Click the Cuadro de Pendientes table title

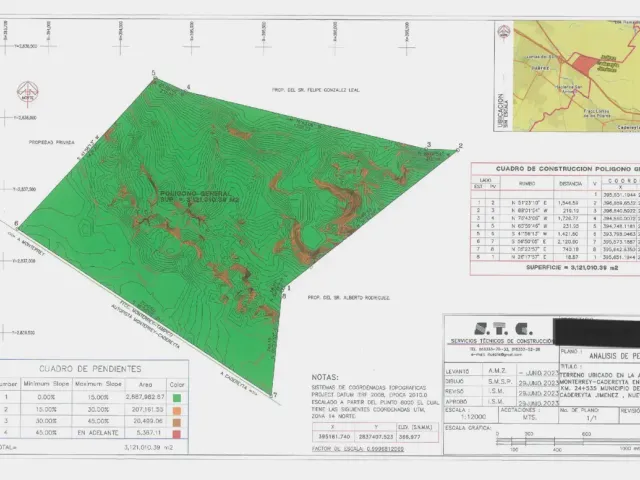[x=90, y=369]
